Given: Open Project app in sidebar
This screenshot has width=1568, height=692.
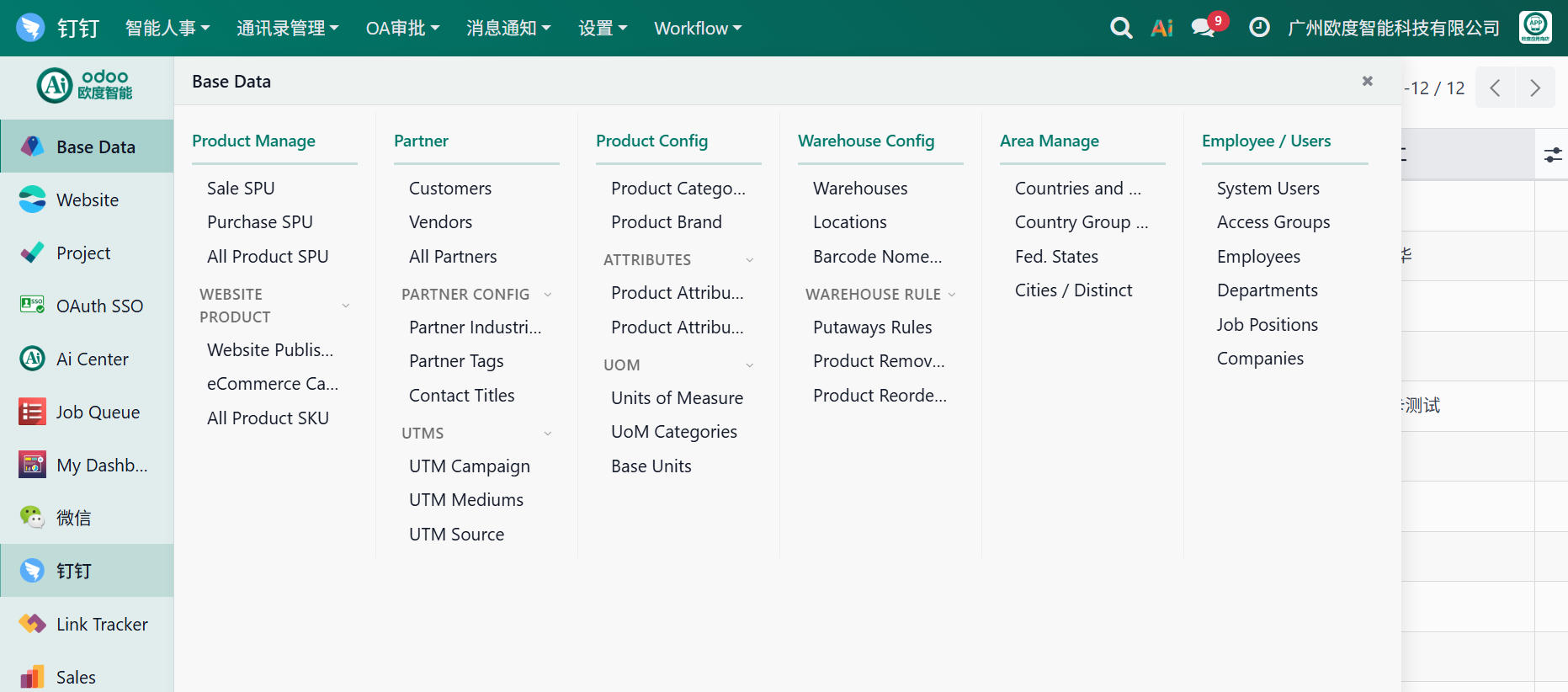Looking at the screenshot, I should pyautogui.click(x=87, y=253).
